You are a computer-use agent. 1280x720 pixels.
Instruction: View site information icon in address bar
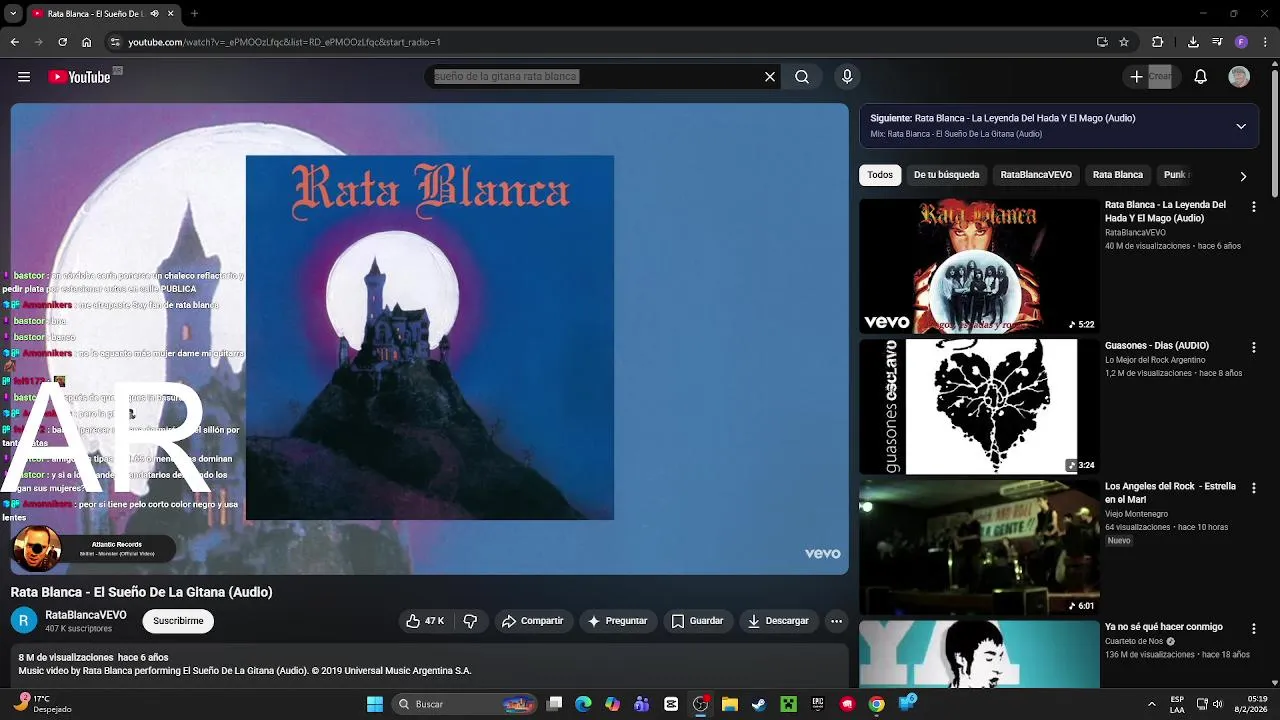(x=115, y=42)
